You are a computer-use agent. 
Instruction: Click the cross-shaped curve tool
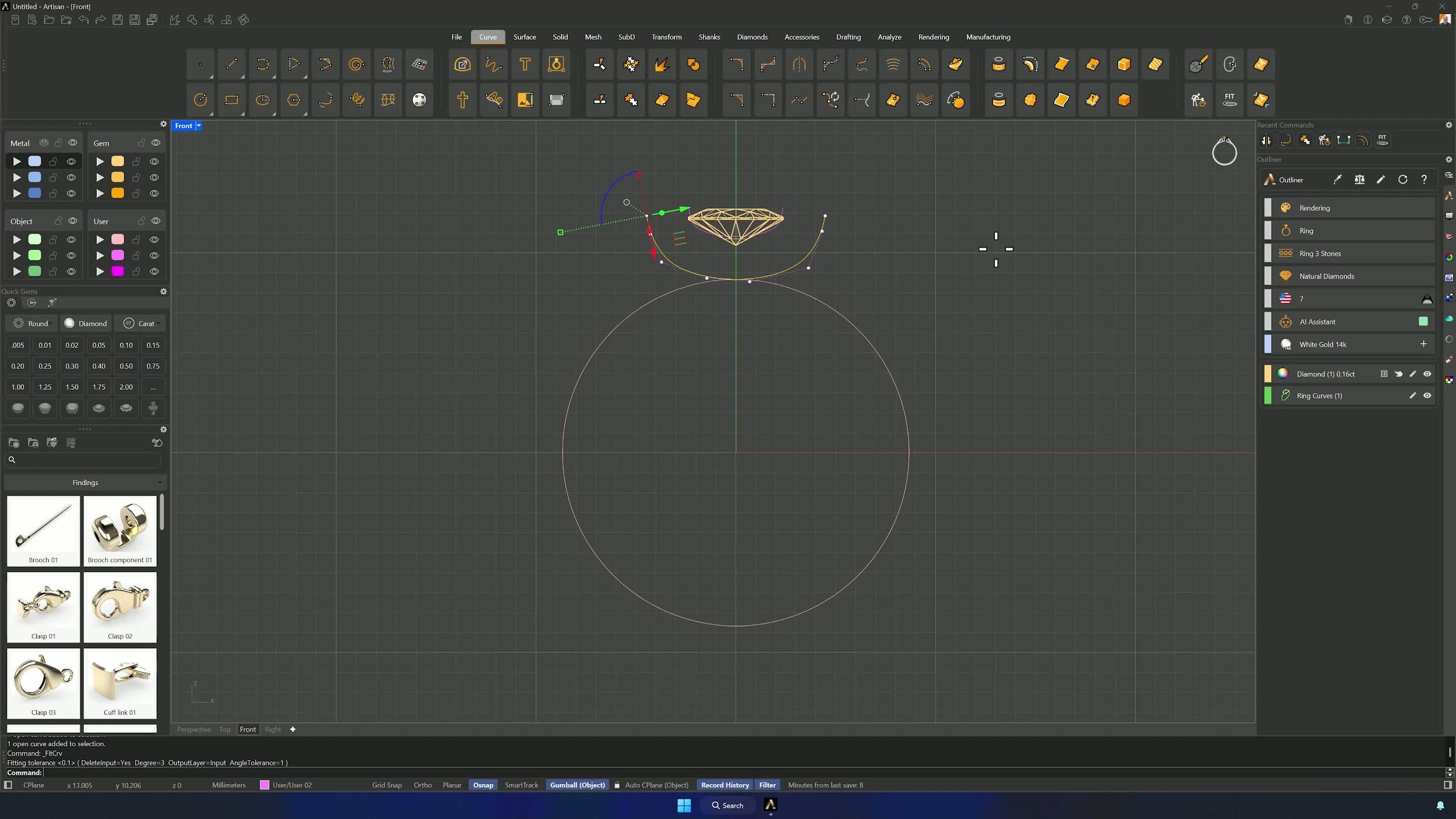pos(462,100)
